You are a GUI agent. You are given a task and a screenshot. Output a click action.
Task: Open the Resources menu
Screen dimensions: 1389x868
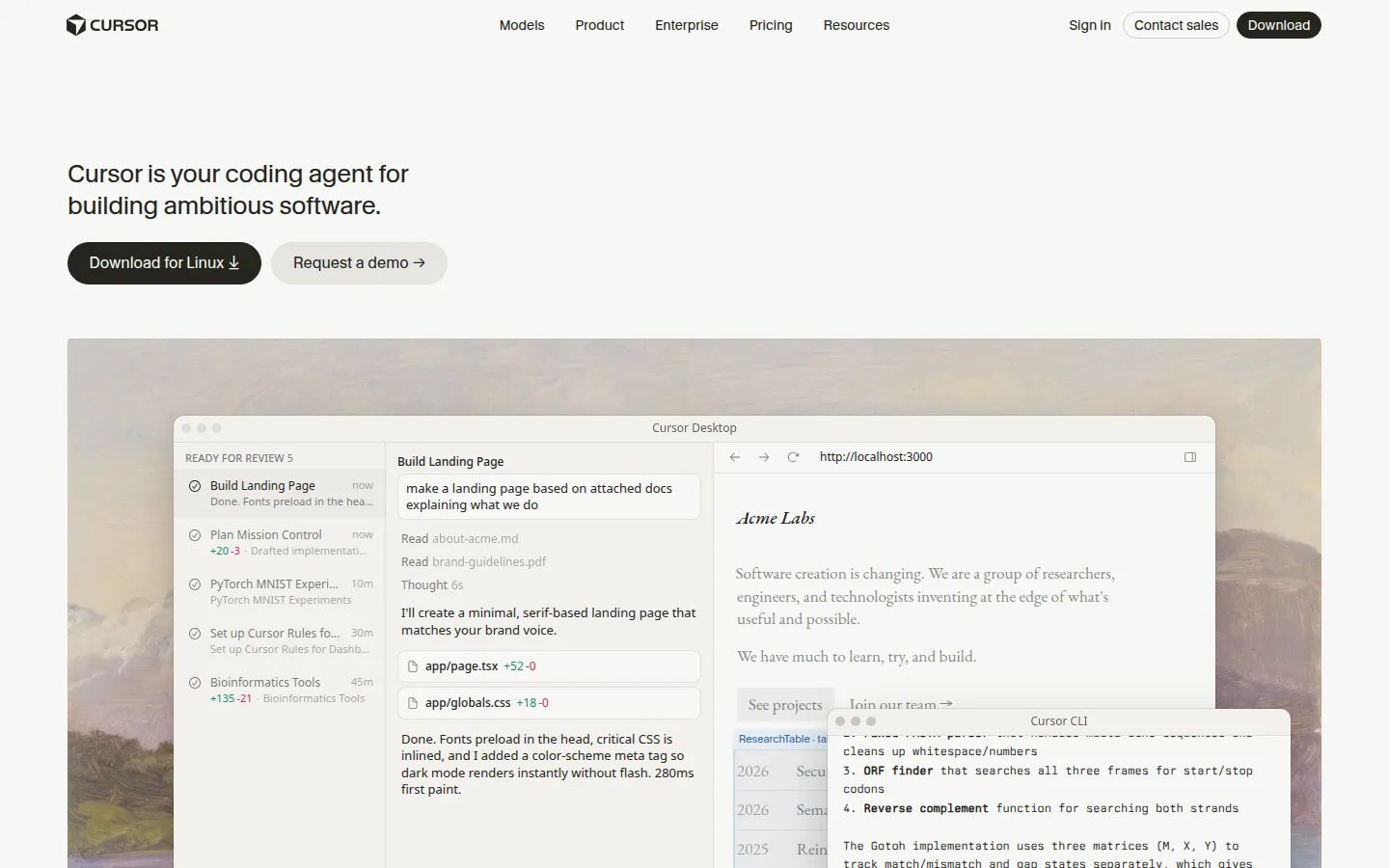pyautogui.click(x=857, y=25)
